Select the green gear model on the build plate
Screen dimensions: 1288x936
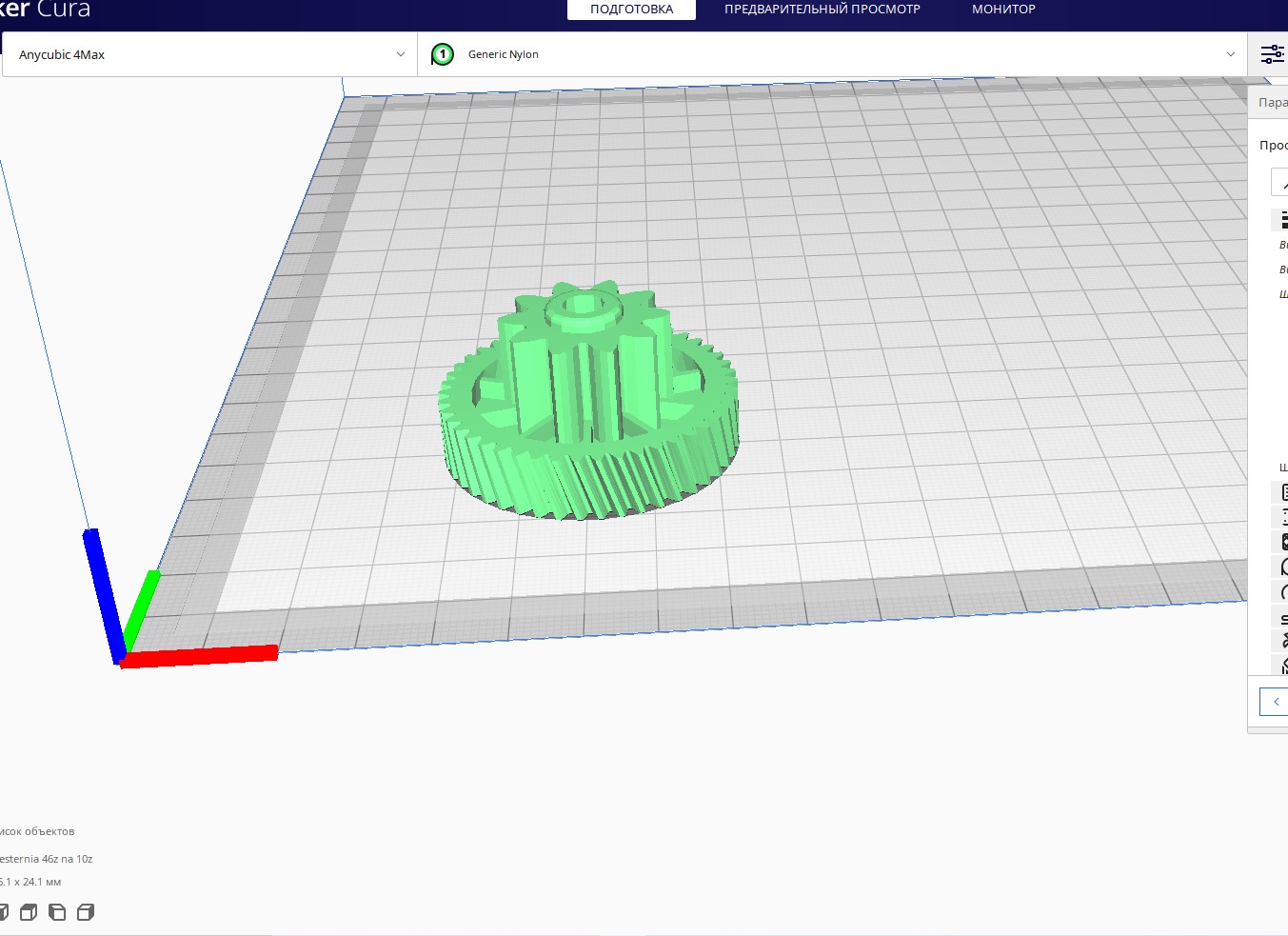click(587, 403)
